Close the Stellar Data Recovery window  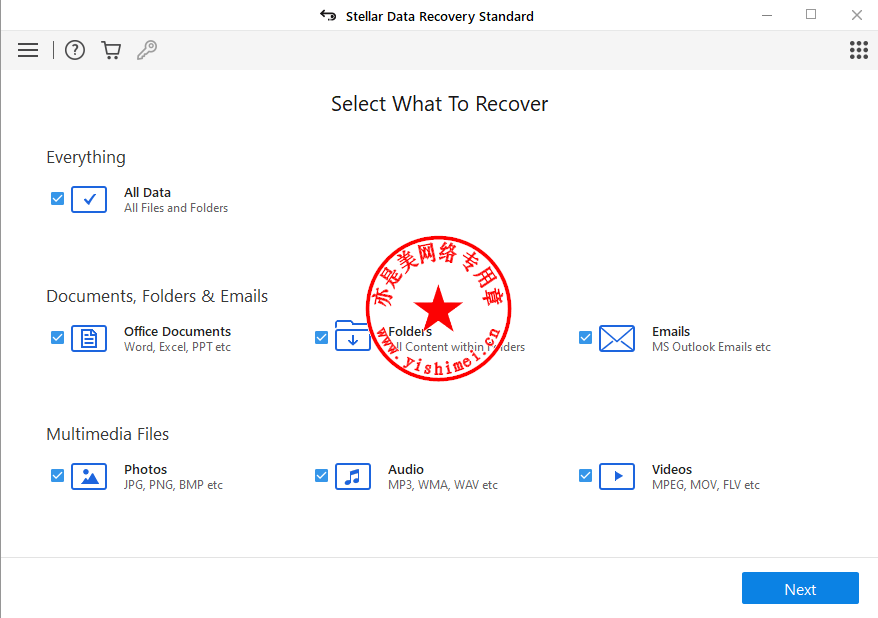point(857,15)
